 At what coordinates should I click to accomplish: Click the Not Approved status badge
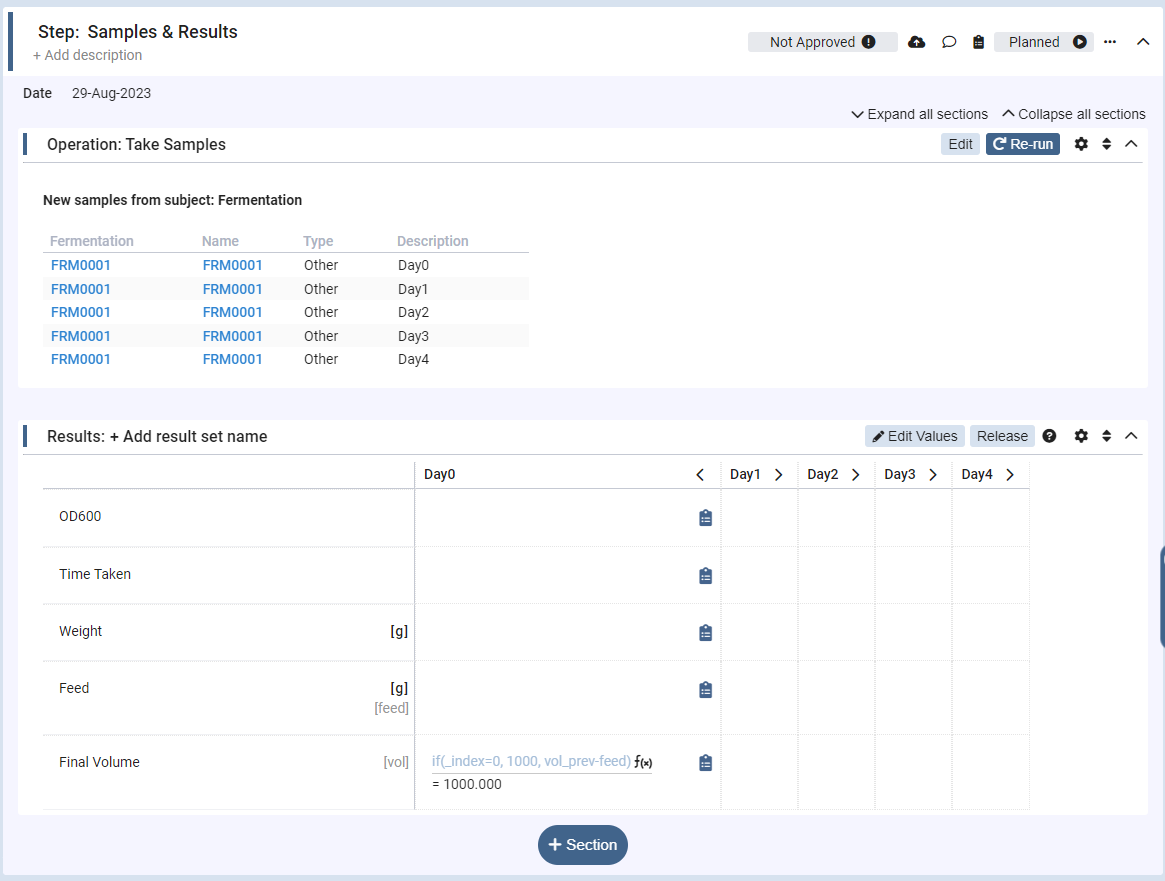point(822,42)
